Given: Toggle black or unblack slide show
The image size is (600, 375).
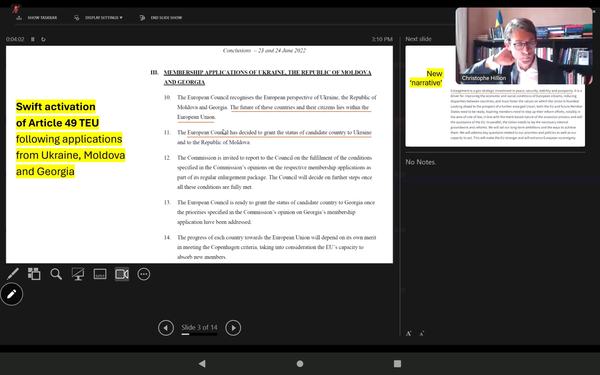Looking at the screenshot, I should pos(78,274).
